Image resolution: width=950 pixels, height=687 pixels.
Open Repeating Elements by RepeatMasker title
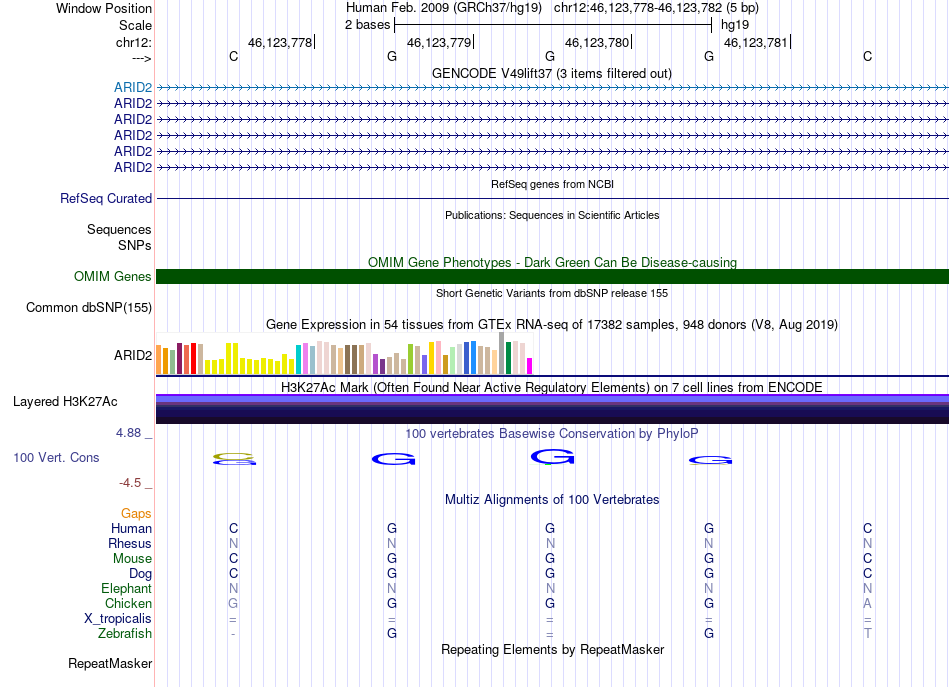click(552, 649)
